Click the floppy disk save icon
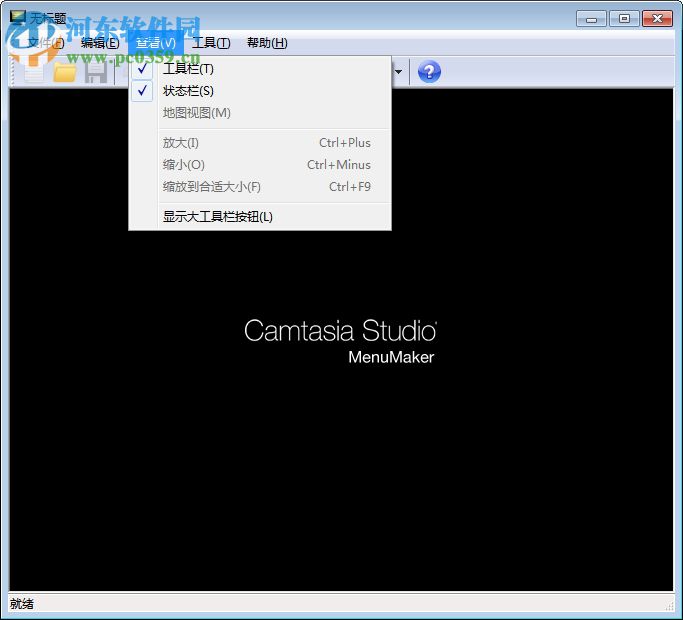 pos(96,72)
